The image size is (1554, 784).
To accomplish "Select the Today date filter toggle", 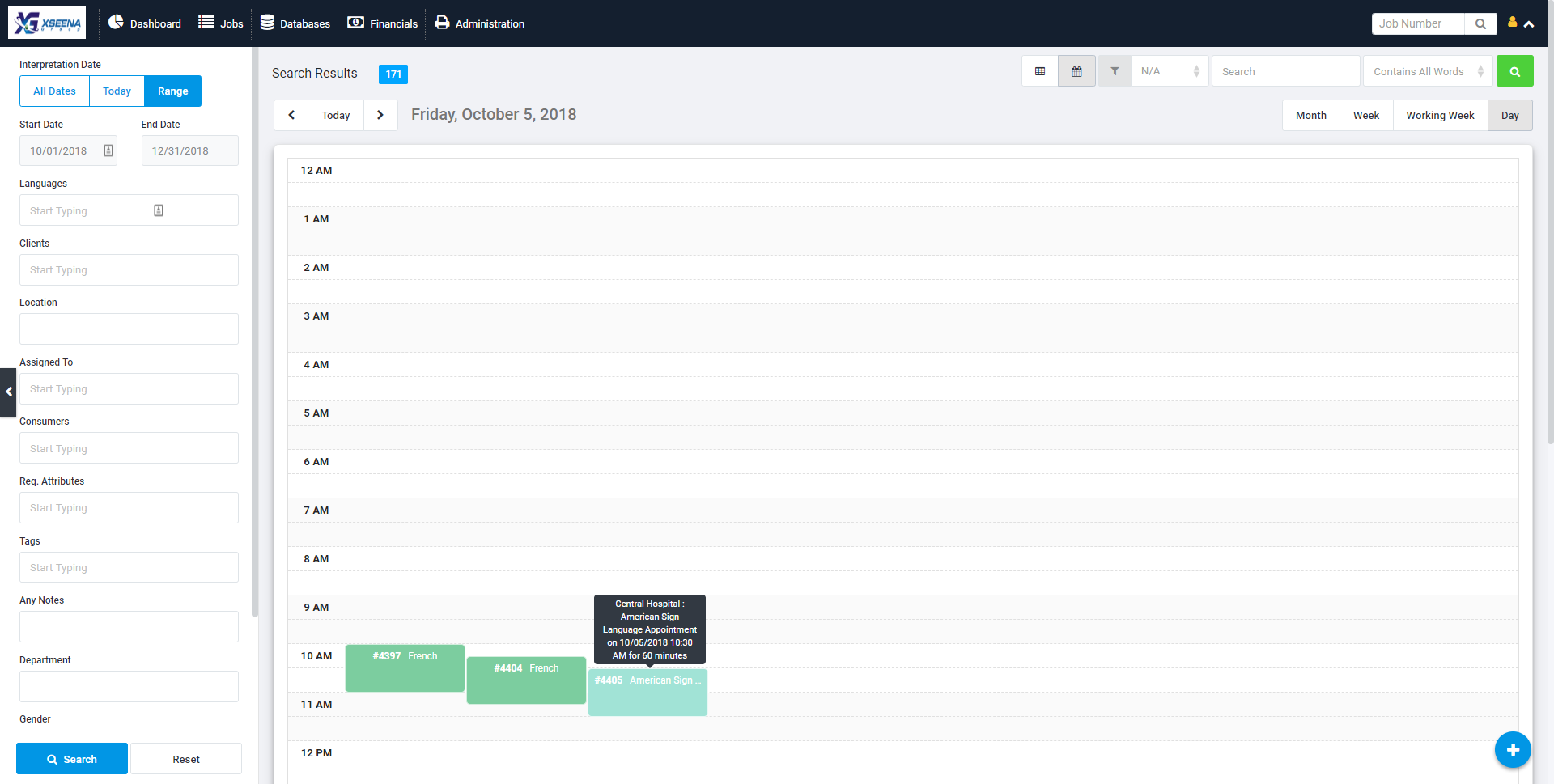I will [117, 91].
